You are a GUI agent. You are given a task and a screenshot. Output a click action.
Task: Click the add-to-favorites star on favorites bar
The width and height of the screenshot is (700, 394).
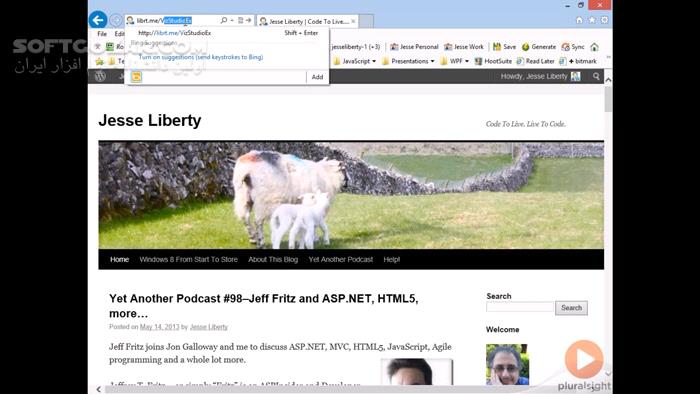tap(100, 61)
